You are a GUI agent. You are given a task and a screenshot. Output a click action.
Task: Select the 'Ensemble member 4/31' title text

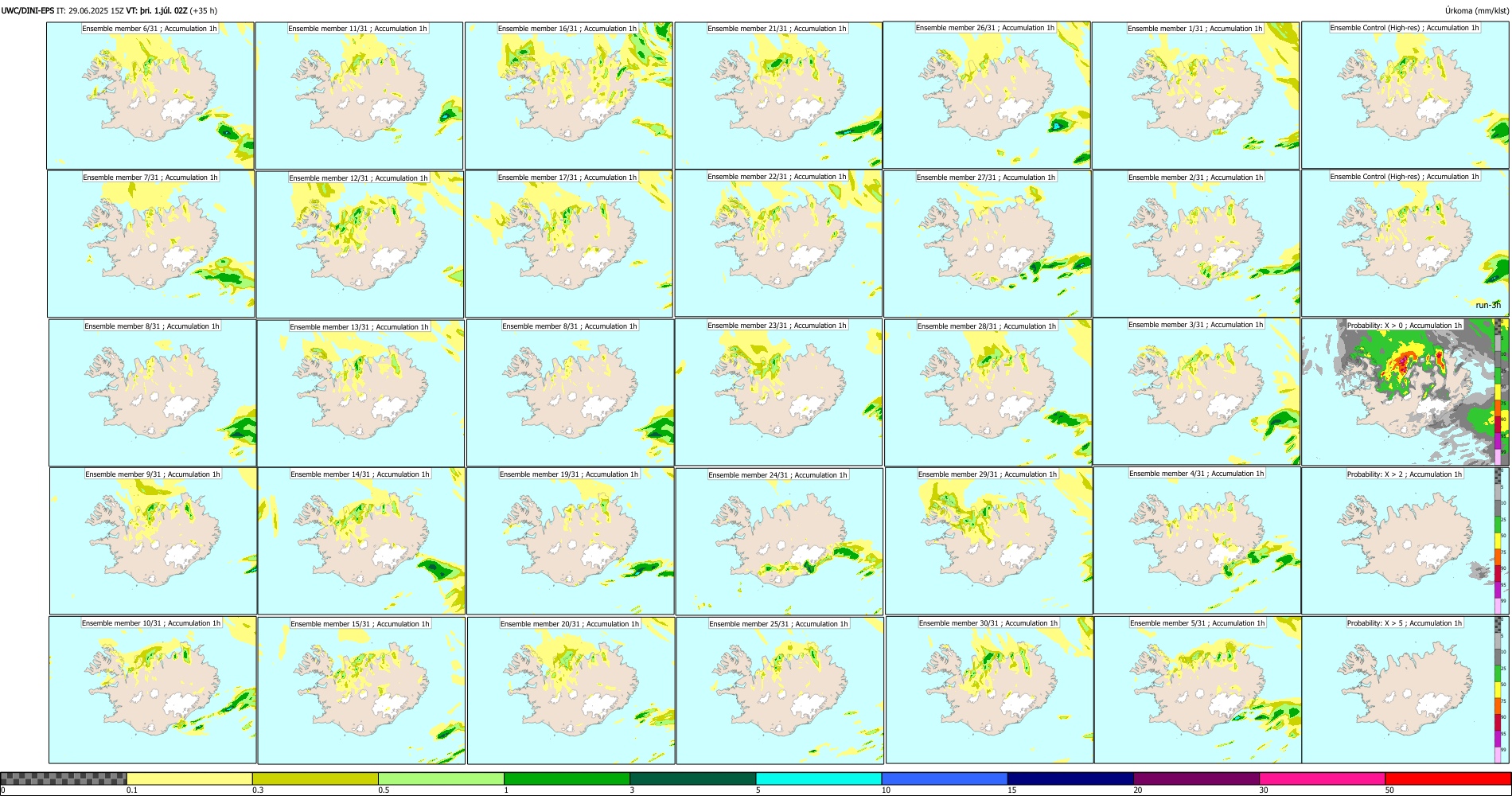point(1197,473)
